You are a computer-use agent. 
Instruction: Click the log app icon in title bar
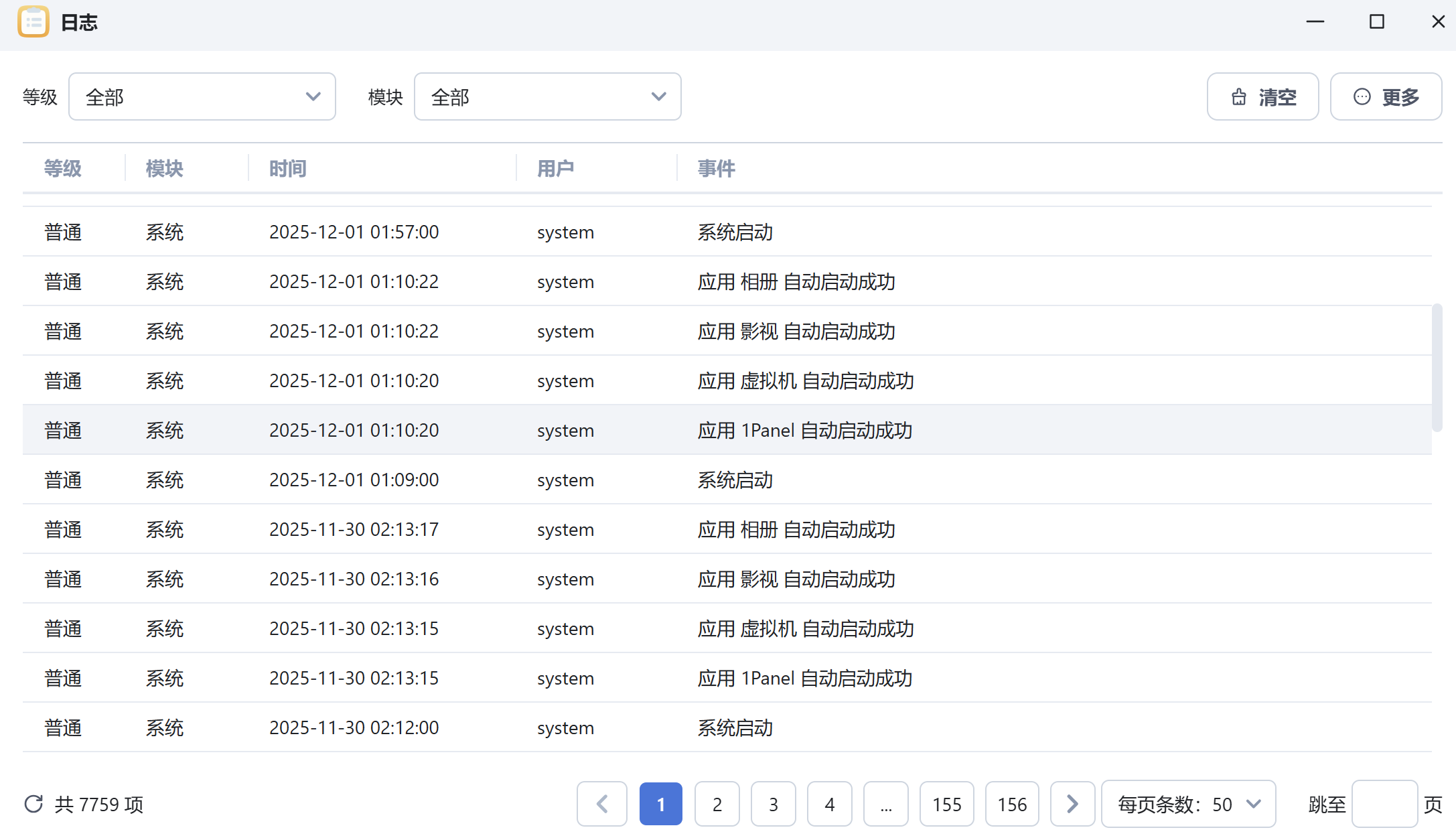click(33, 21)
